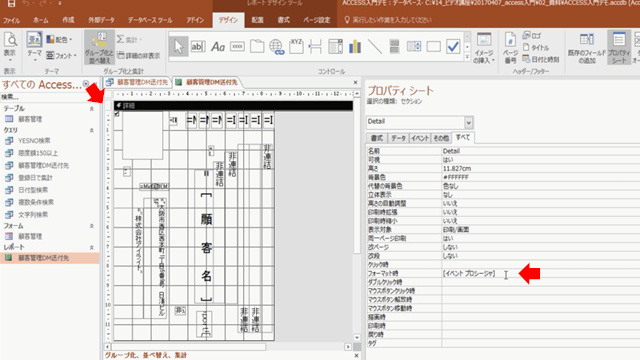Click 既存のフィールドの追加 button

coord(587,48)
